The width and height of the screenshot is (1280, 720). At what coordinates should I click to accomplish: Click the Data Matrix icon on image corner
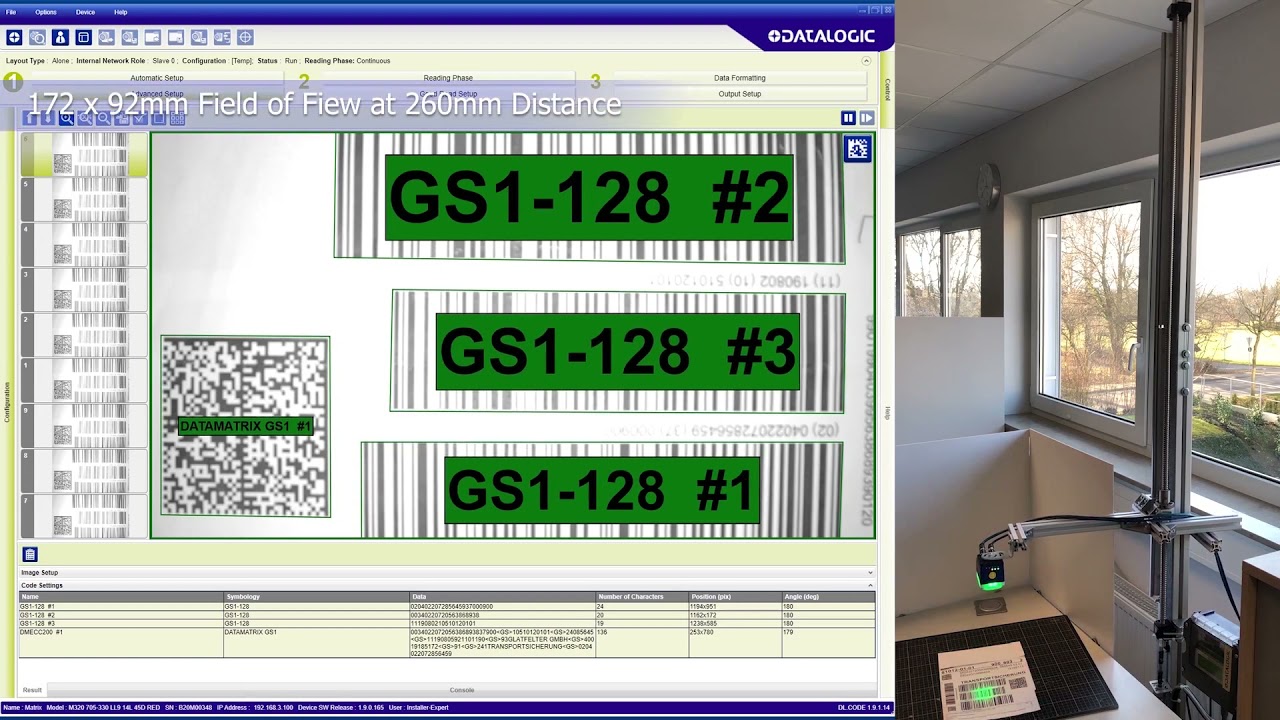(857, 149)
